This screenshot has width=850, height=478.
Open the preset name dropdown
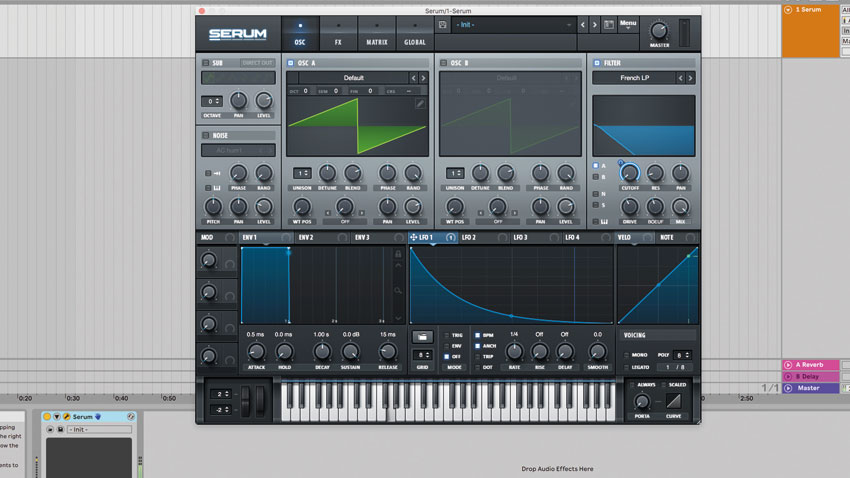tap(514, 25)
